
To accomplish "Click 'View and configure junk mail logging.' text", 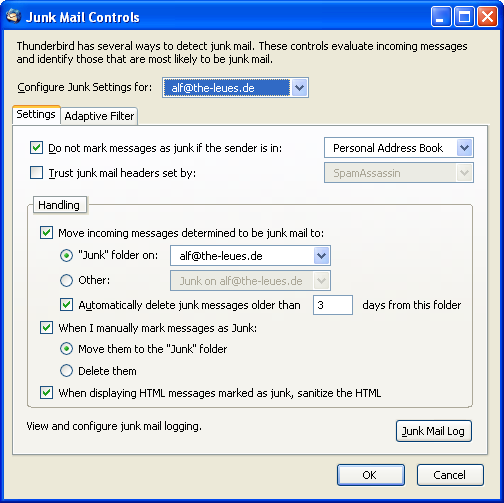I will pyautogui.click(x=114, y=426).
